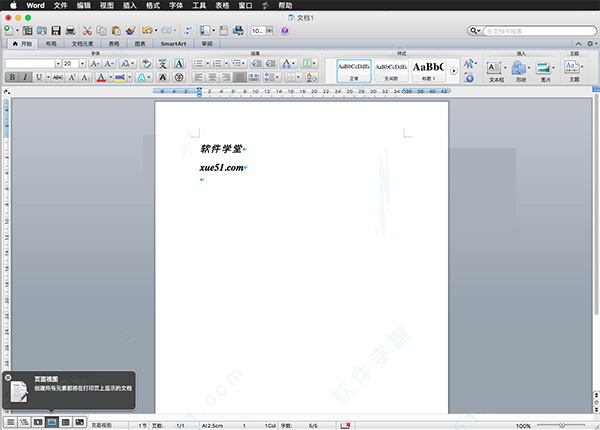Toggle the sidebar pane icon

205,31
